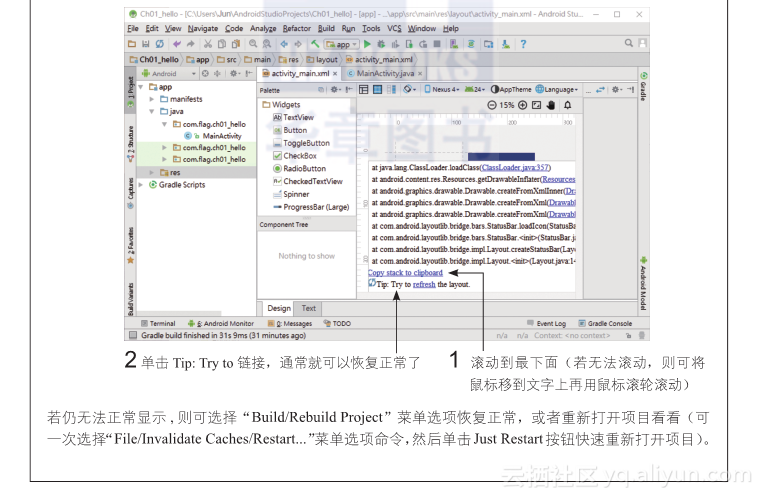This screenshot has width=763, height=499.
Task: Open the SDK Manager download icon
Action: click(x=506, y=44)
